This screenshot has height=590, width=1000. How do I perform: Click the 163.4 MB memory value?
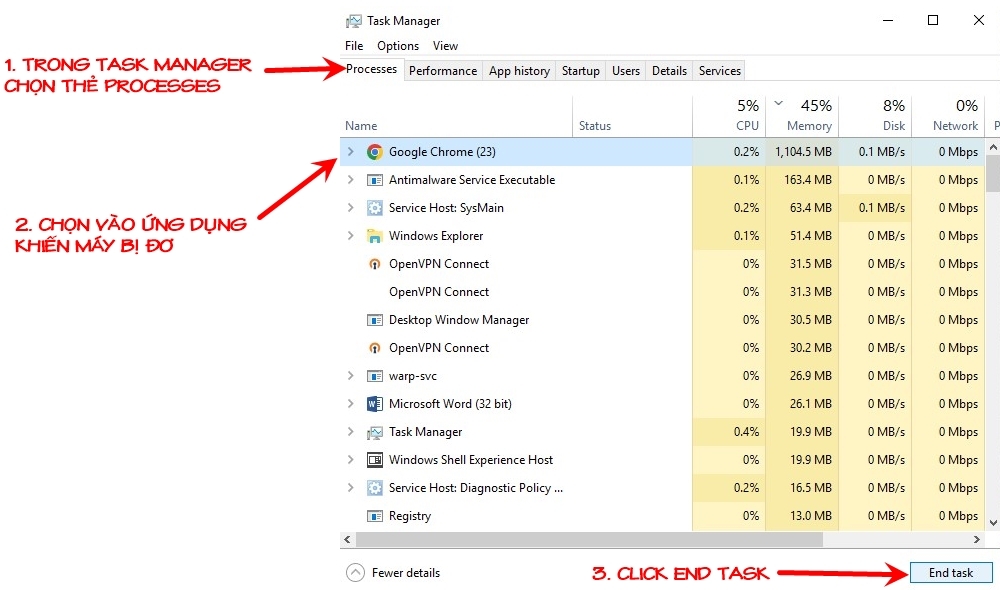pos(807,180)
